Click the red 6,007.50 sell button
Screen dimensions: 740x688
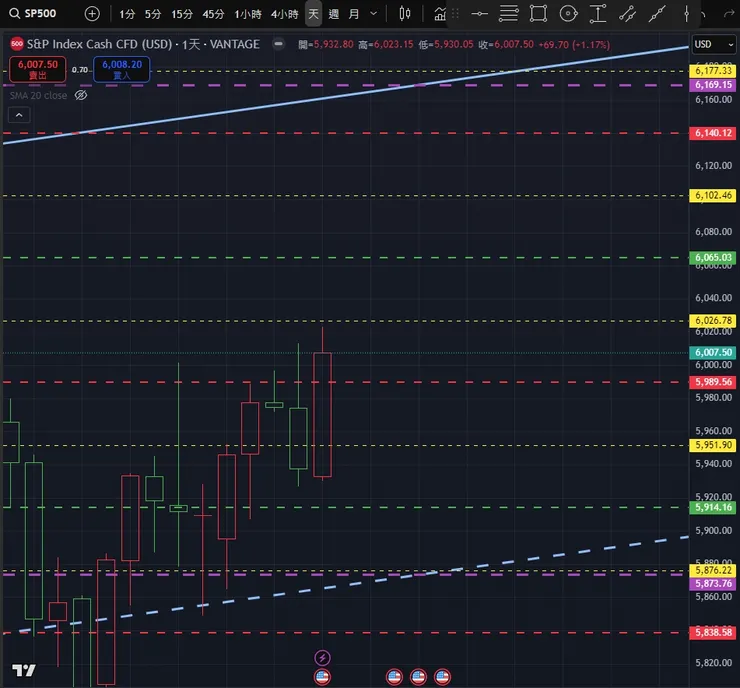(38, 69)
